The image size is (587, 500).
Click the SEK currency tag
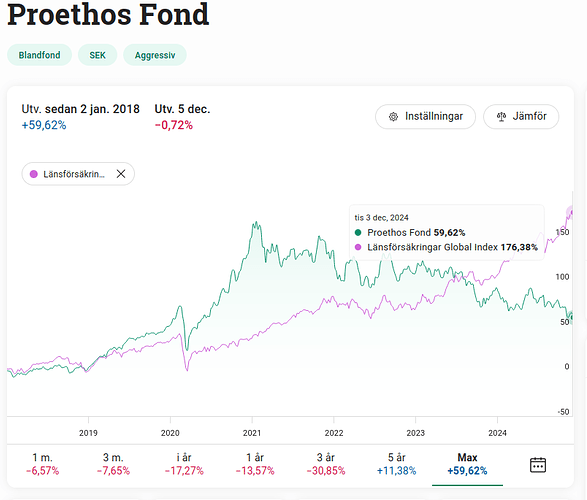97,55
